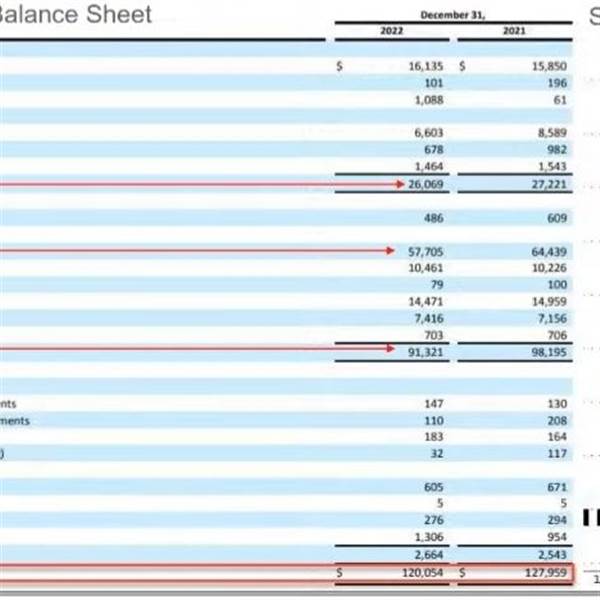The image size is (600, 600).
Task: Click the 16,135 value
Action: (x=426, y=67)
